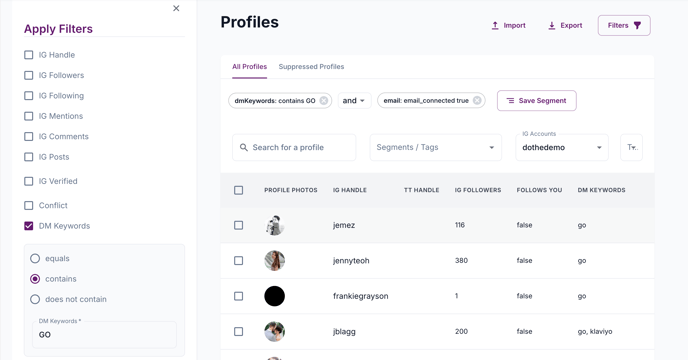The image size is (688, 360).
Task: Click the Export download icon
Action: coord(552,25)
